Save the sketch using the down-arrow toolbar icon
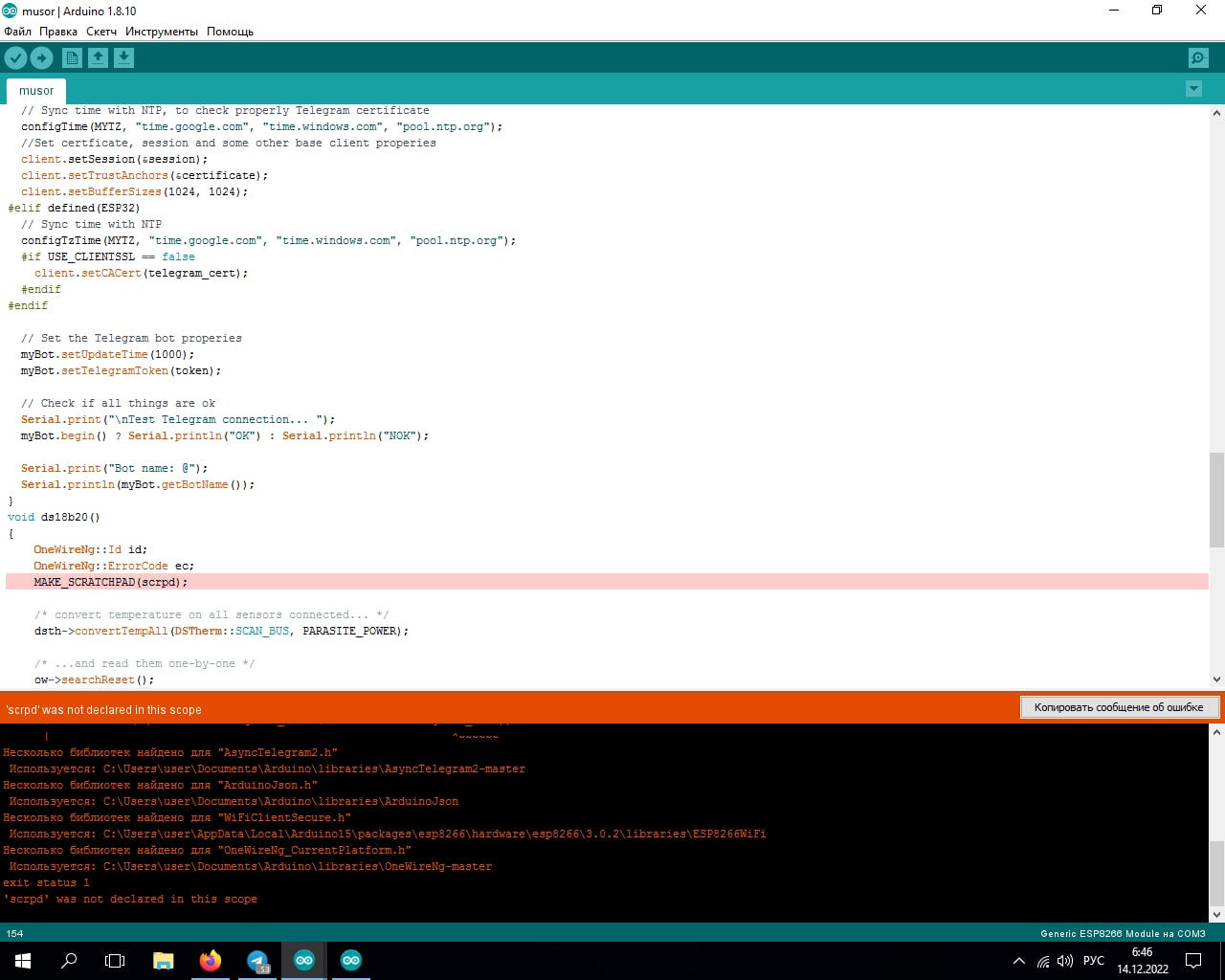Image resolution: width=1225 pixels, height=980 pixels. tap(124, 58)
